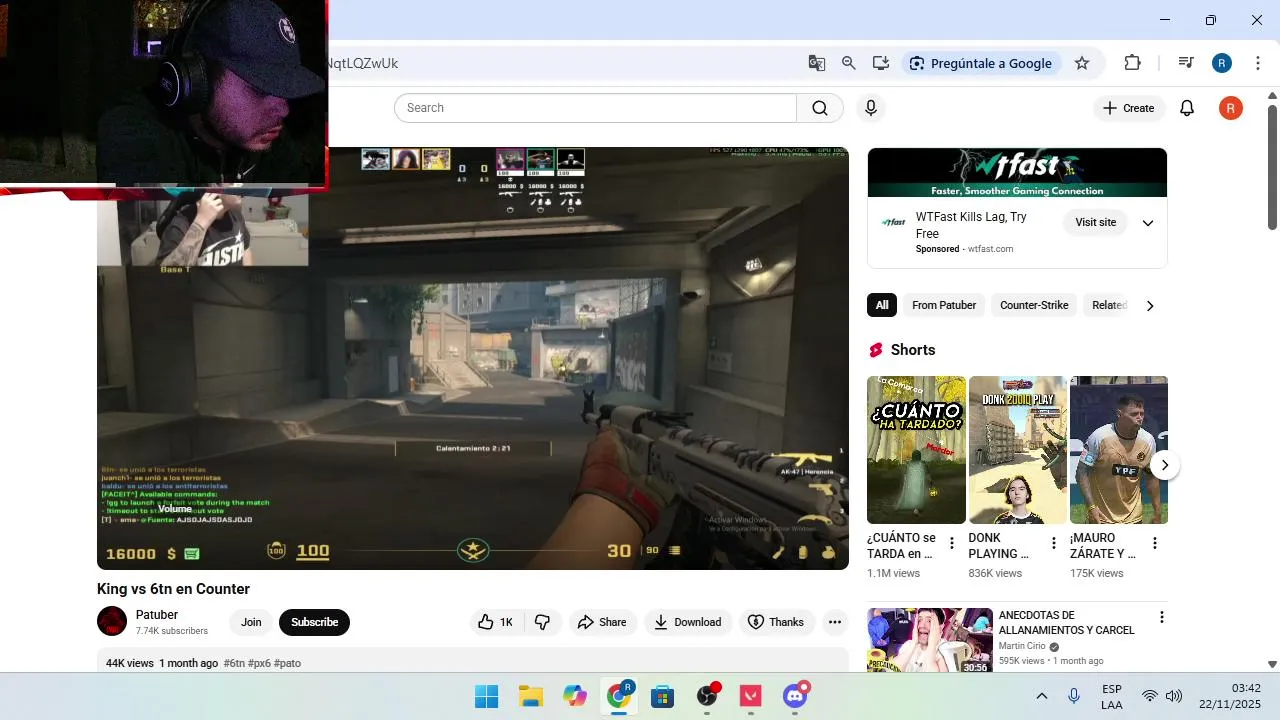
Task: Show next Shorts with the arrow button
Action: click(1164, 465)
